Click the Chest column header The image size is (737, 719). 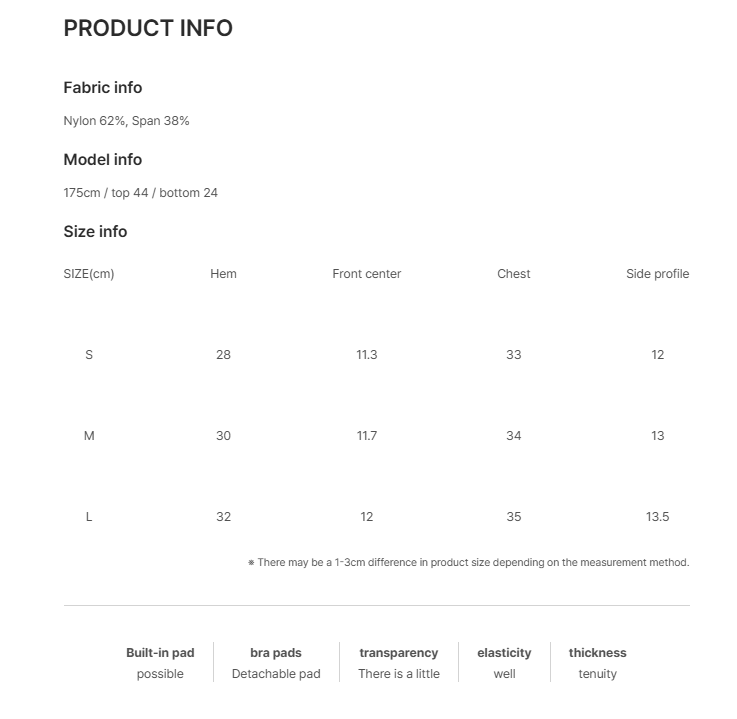514,274
